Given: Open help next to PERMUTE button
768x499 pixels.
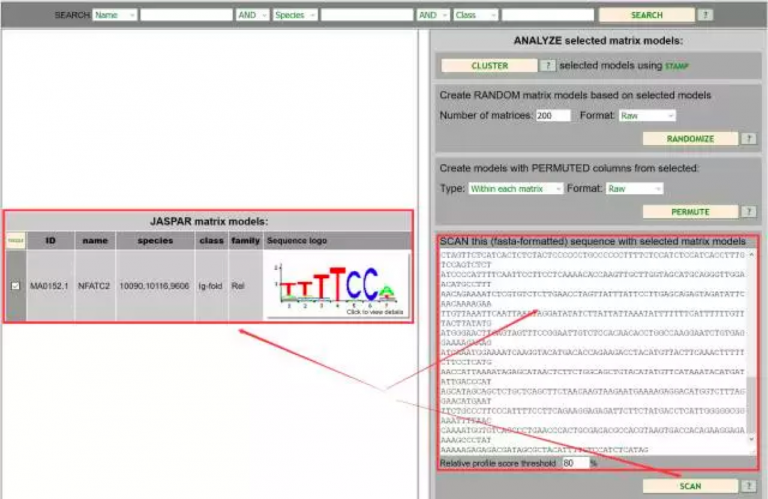Looking at the screenshot, I should [x=748, y=212].
